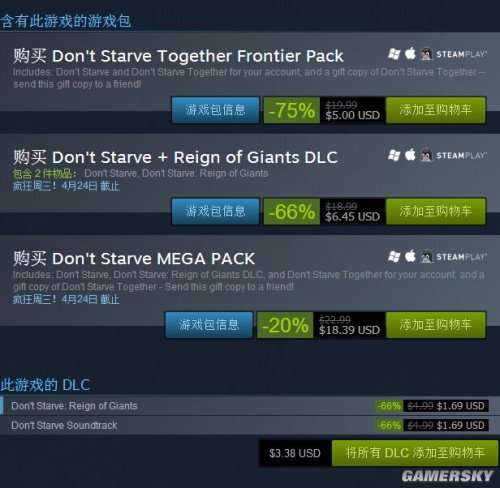Click Linux penguin icon on MEGA PACK row
Screen dimensions: 500x488
(x=426, y=256)
